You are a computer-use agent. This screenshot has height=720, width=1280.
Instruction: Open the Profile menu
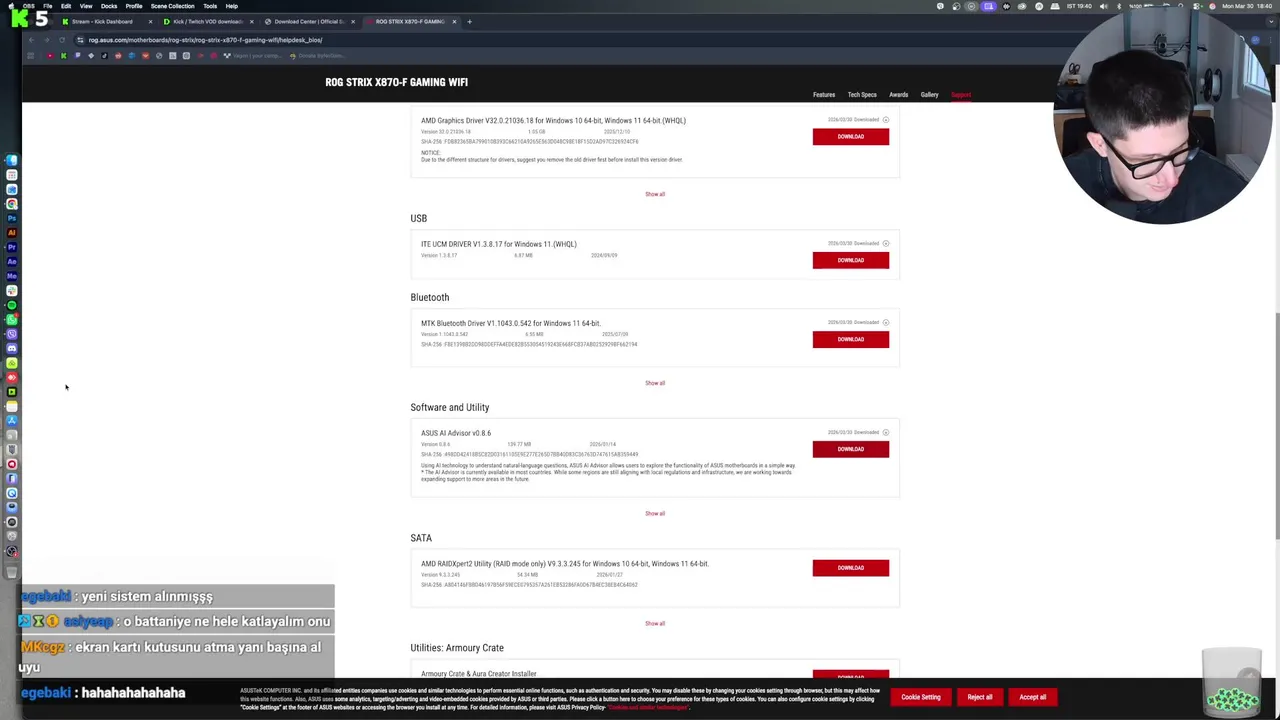[134, 6]
